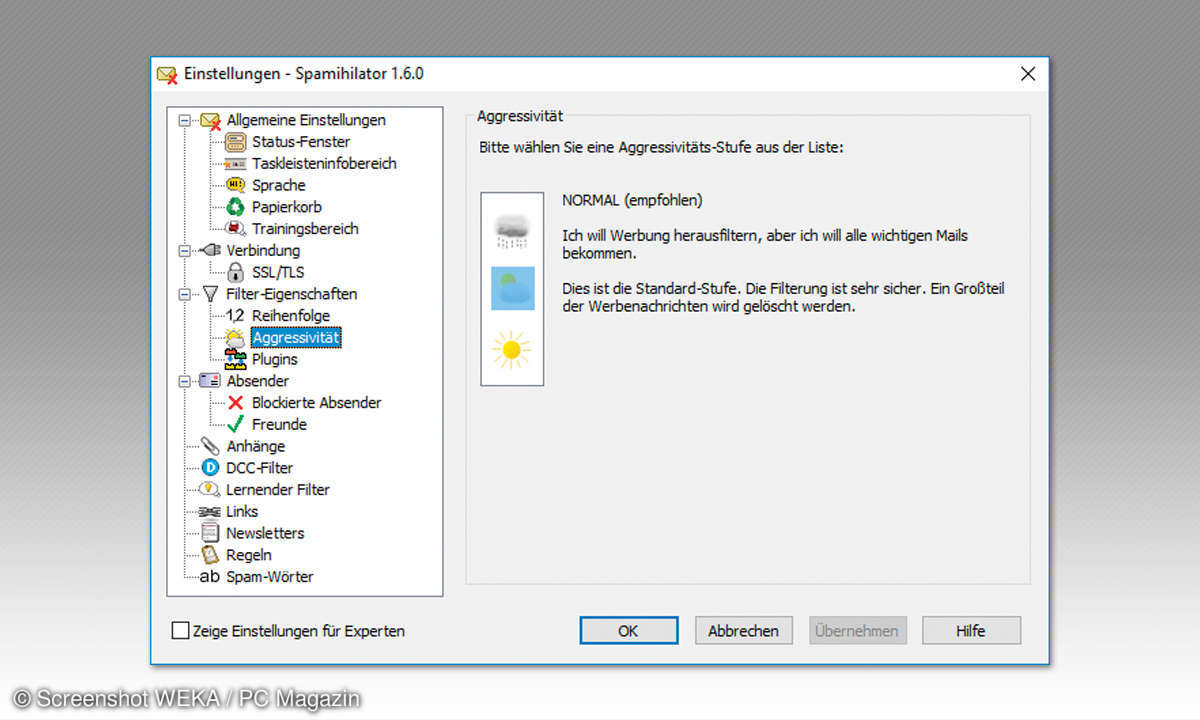The image size is (1200, 720).
Task: Choose the sun aggressiveness level
Action: (512, 349)
